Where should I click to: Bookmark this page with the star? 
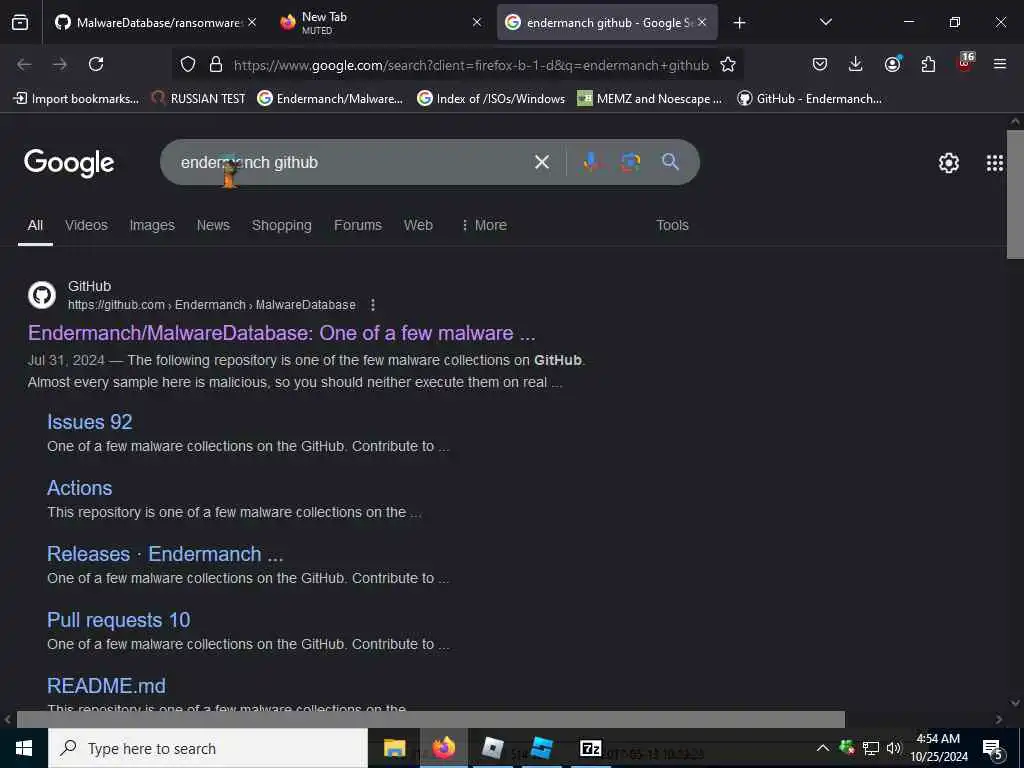click(x=728, y=65)
